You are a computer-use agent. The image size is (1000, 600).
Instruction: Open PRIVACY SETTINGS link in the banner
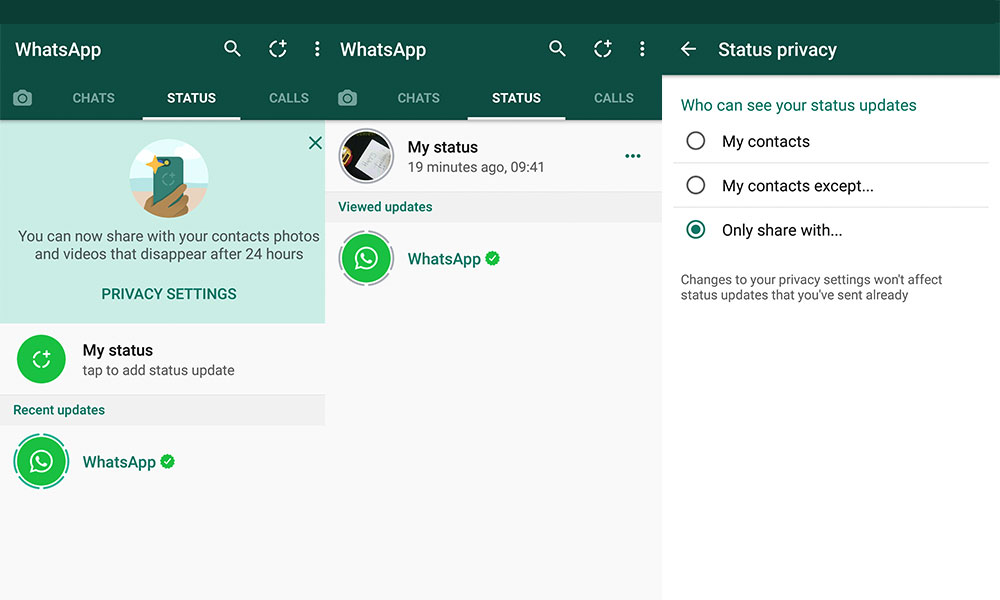(x=169, y=294)
